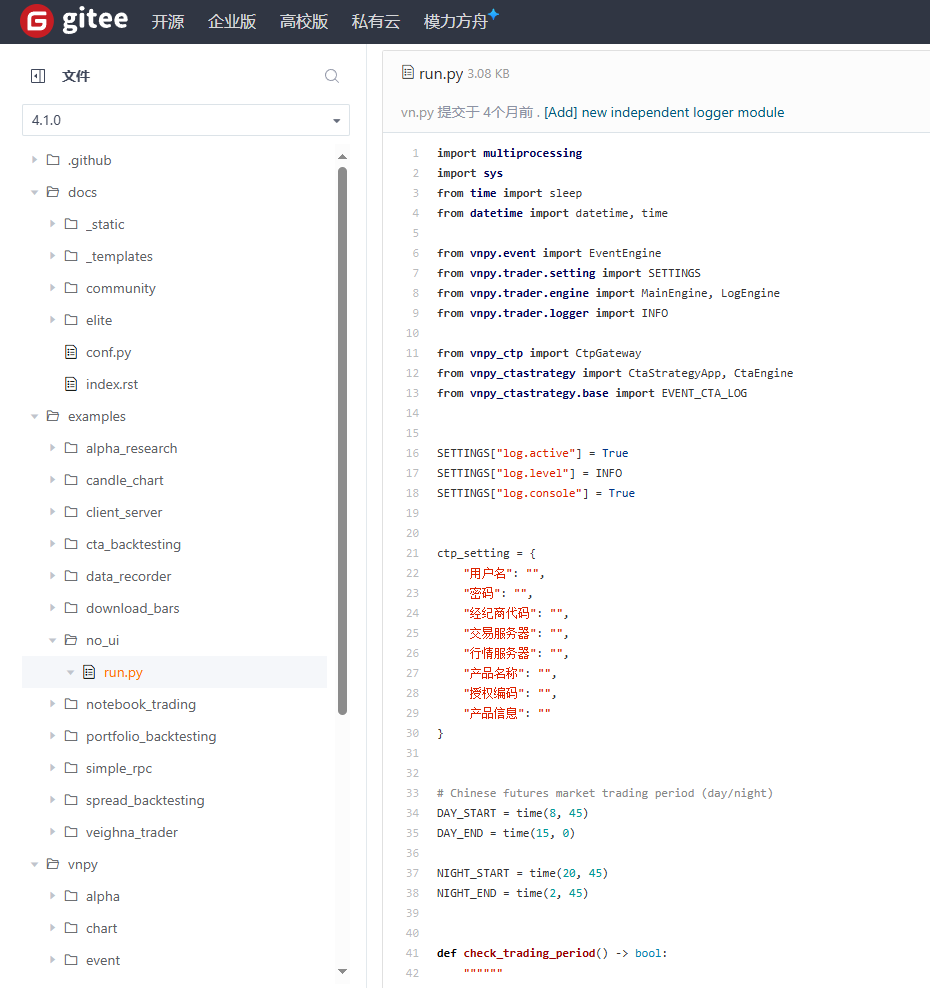Click the chart folder icon

tap(71, 928)
